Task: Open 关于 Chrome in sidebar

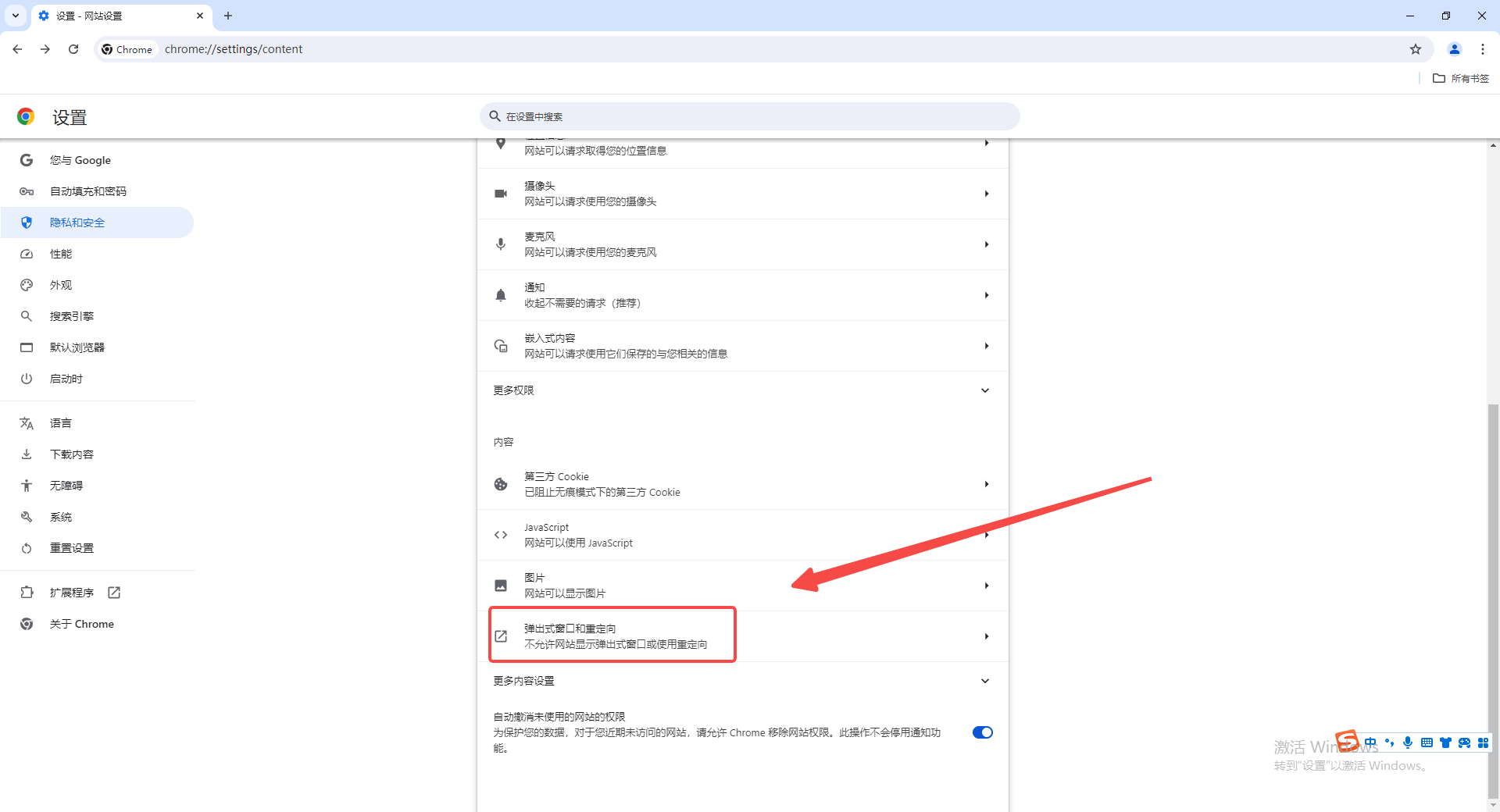Action: click(x=98, y=624)
